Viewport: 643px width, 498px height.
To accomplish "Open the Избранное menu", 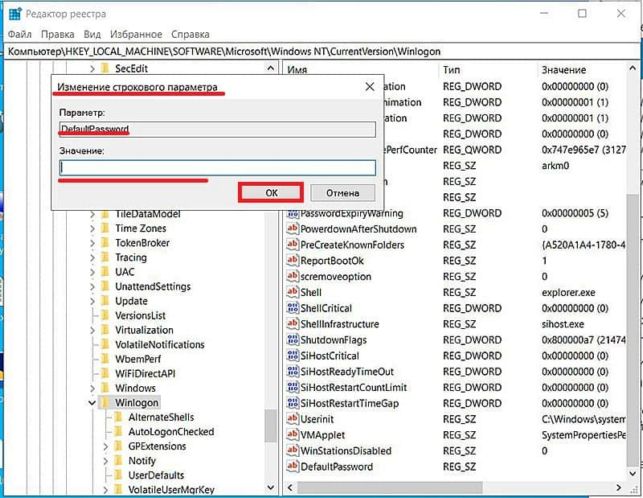I will coord(136,34).
